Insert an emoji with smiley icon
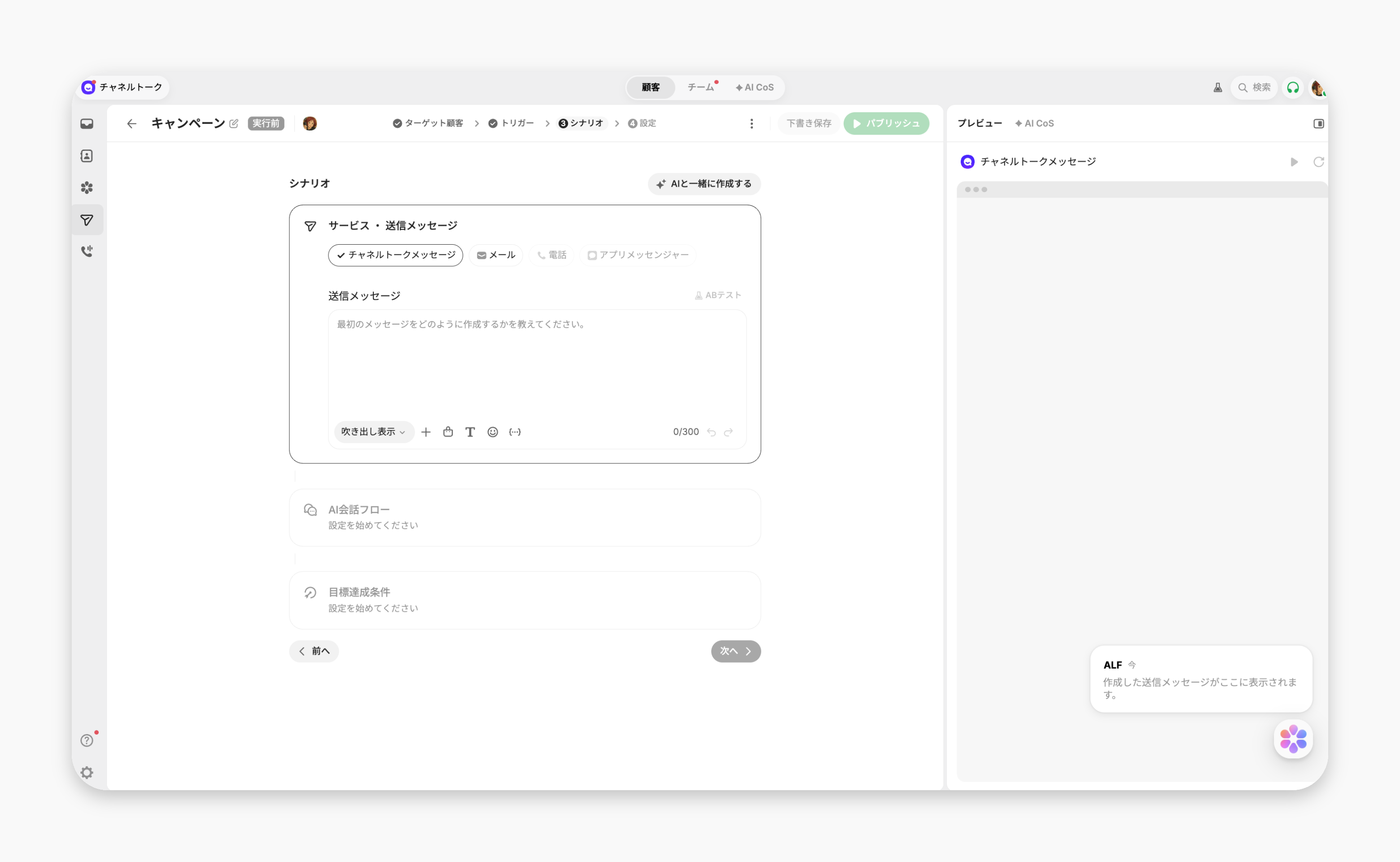 [493, 432]
